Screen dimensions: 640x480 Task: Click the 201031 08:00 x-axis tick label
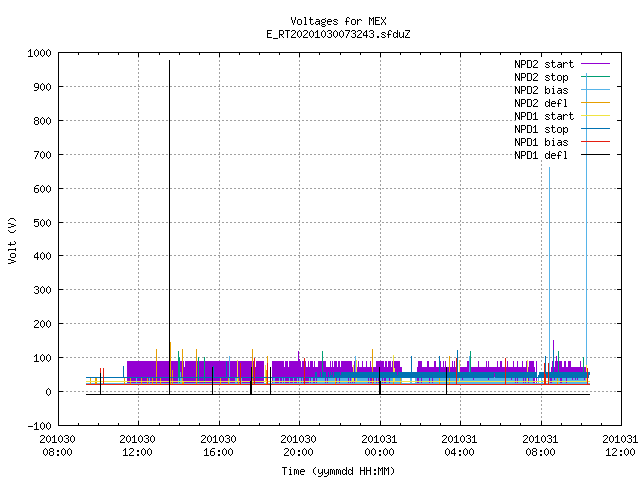pyautogui.click(x=540, y=445)
